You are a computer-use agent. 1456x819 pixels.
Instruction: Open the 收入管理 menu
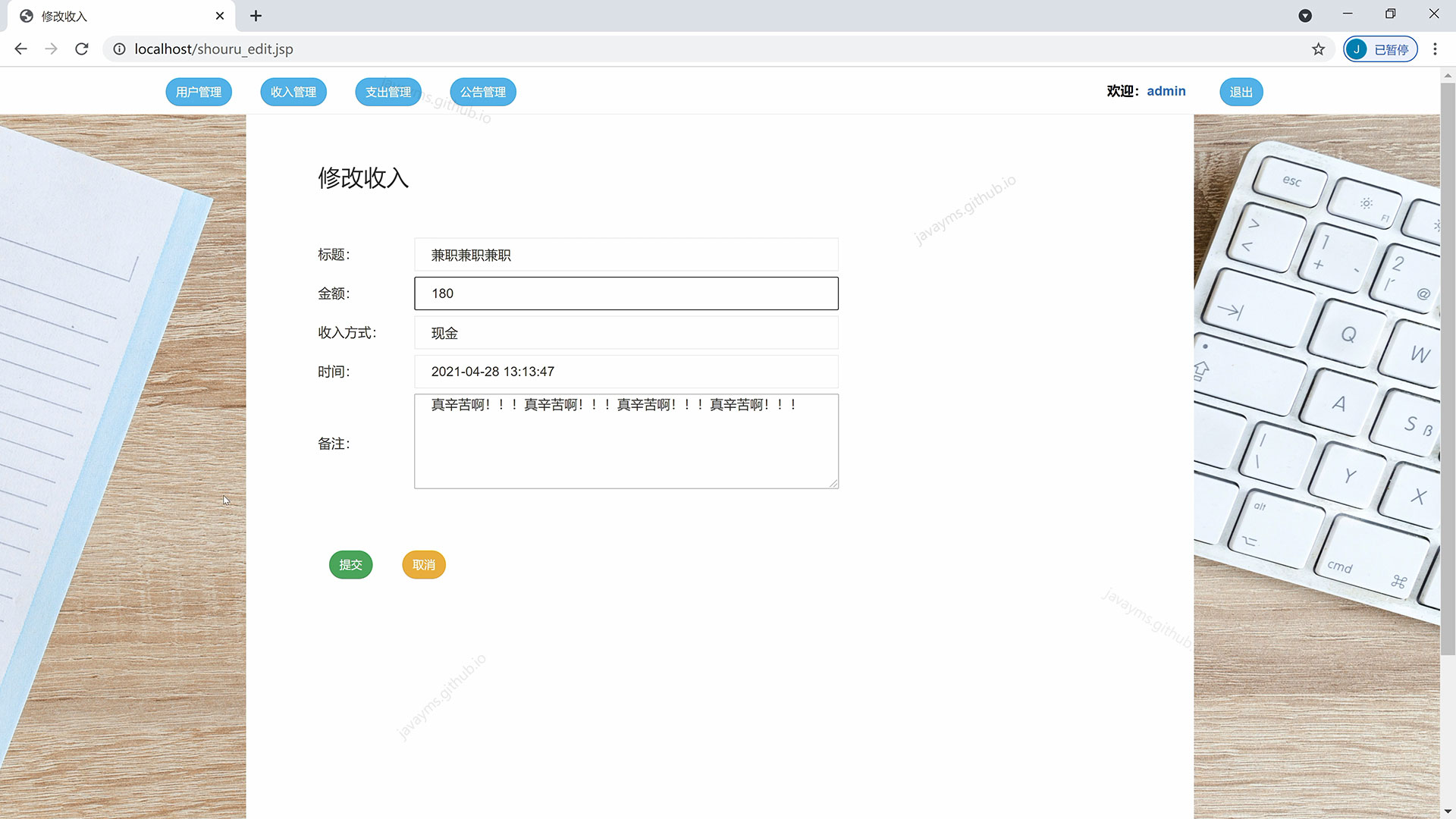293,92
